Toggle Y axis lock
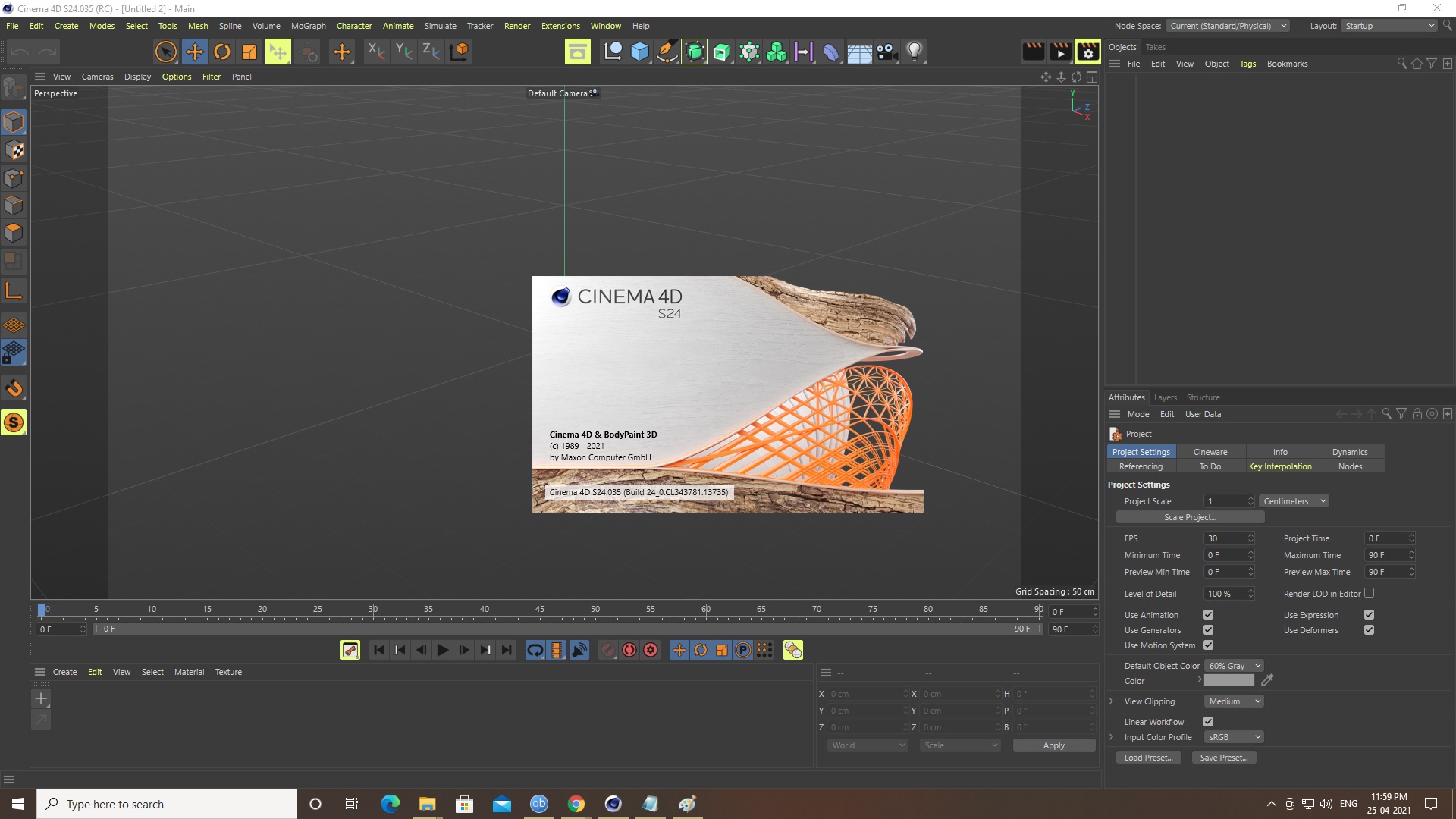The height and width of the screenshot is (819, 1456). pos(403,52)
